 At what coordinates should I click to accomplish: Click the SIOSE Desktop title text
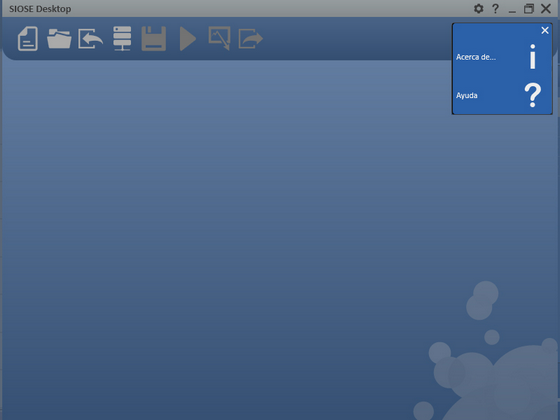[x=40, y=9]
